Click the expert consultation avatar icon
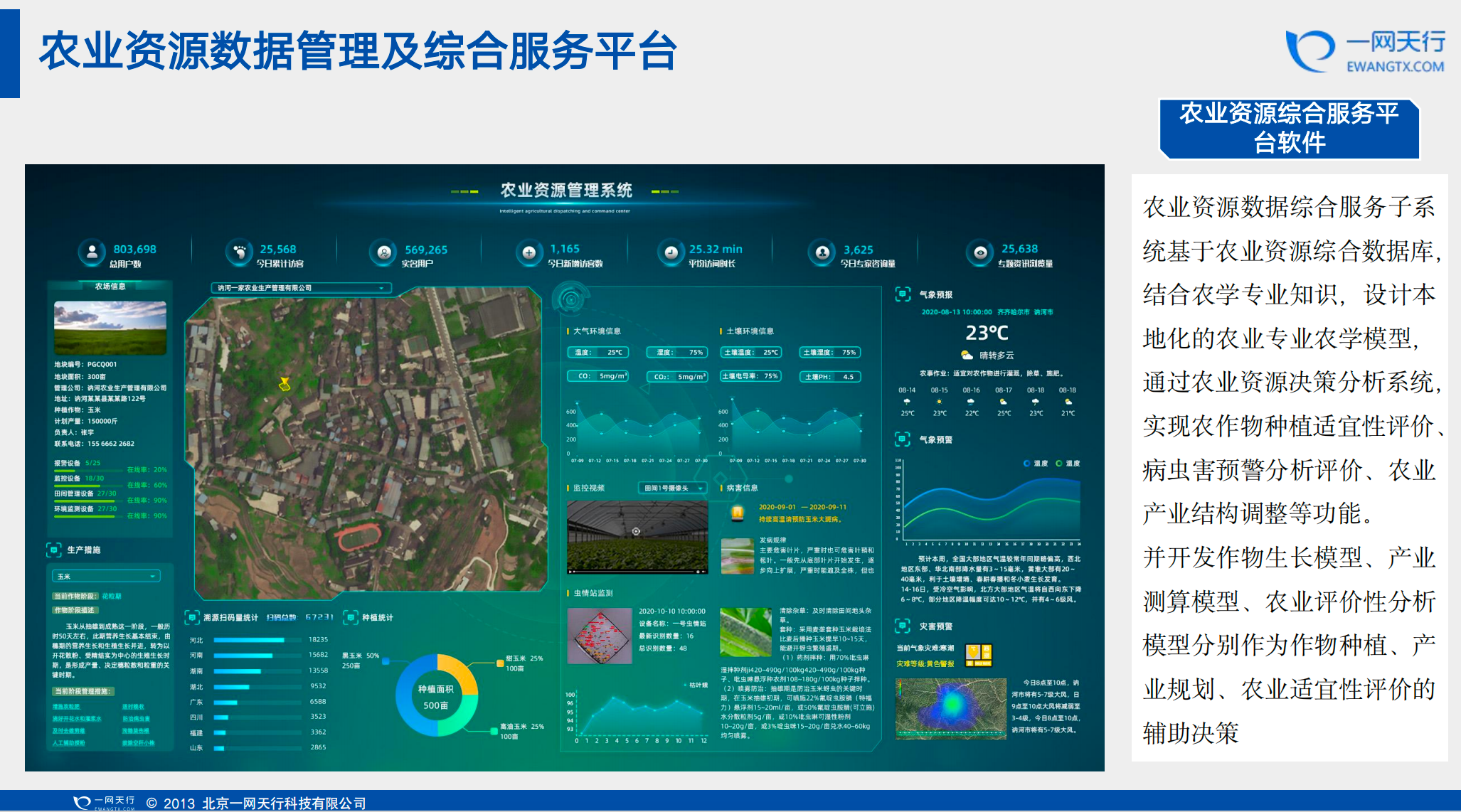 coord(822,252)
